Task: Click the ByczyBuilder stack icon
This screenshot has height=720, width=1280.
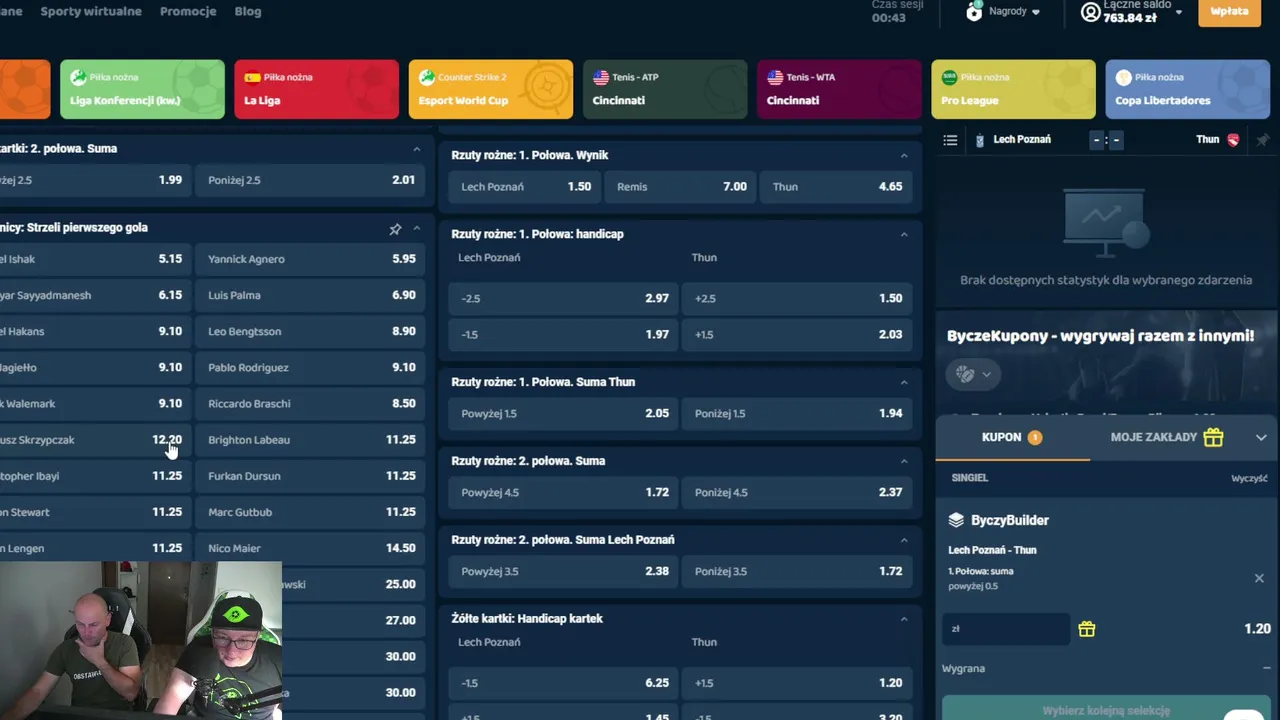Action: [956, 520]
